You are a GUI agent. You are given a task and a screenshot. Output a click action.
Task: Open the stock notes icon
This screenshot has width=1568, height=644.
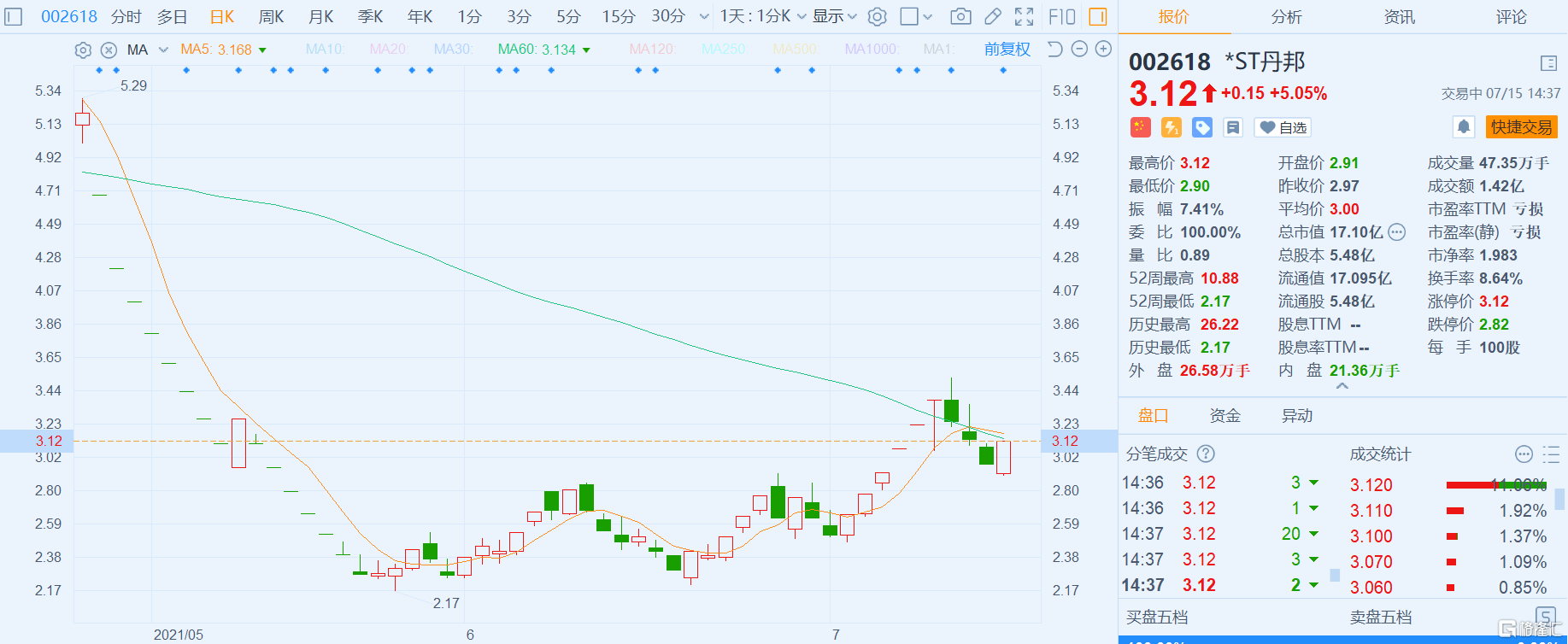[1233, 127]
